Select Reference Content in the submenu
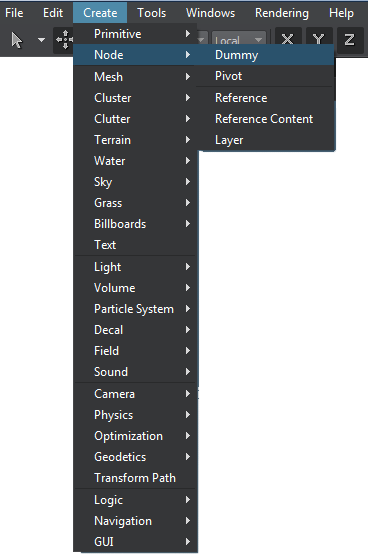This screenshot has height=558, width=368. (265, 119)
